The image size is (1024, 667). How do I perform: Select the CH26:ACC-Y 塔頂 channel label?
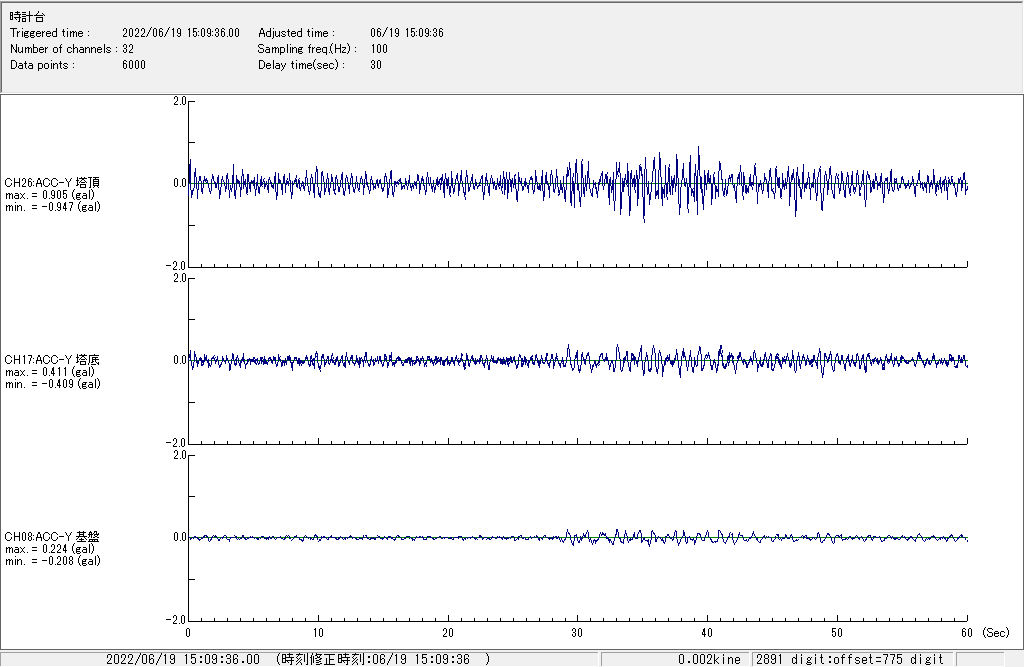coord(52,183)
